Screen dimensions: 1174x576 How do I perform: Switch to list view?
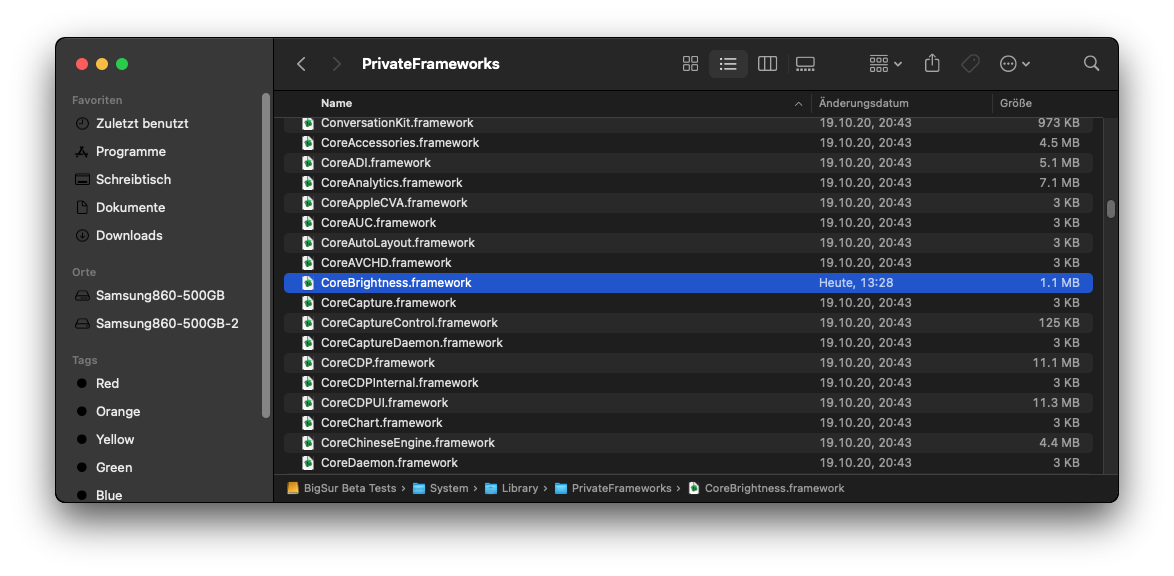pyautogui.click(x=728, y=64)
